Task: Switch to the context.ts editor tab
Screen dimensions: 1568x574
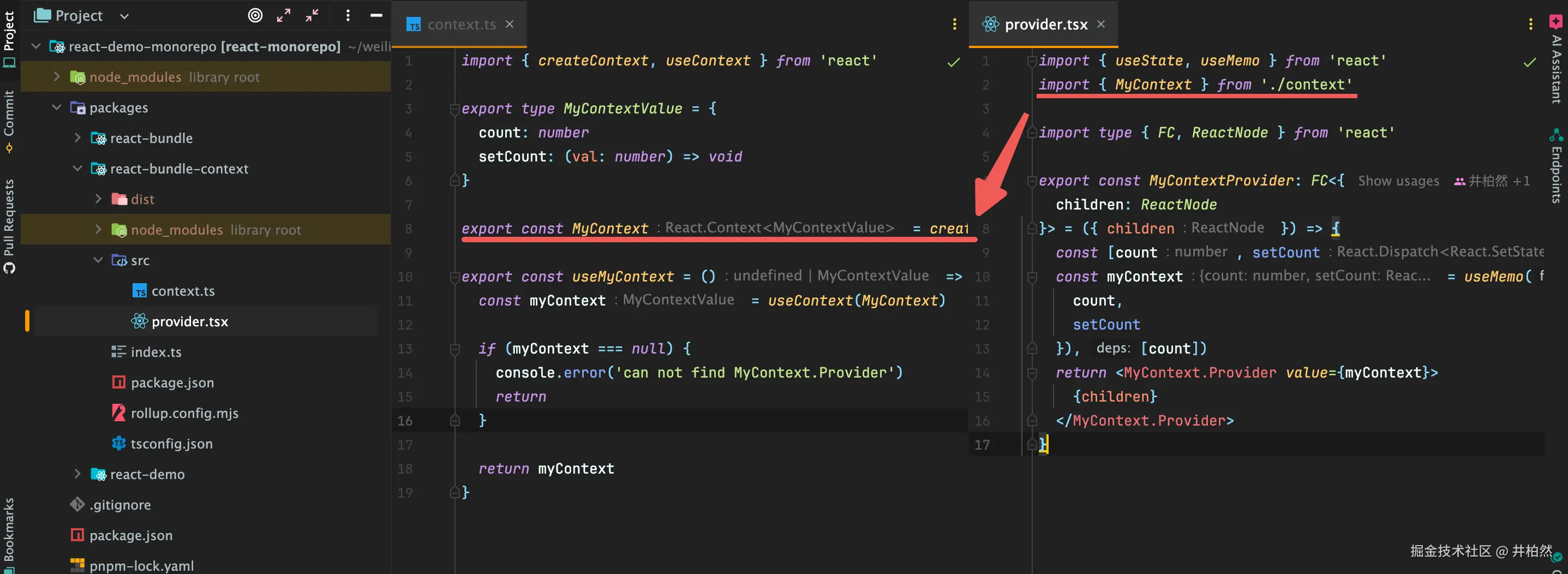Action: click(x=461, y=25)
